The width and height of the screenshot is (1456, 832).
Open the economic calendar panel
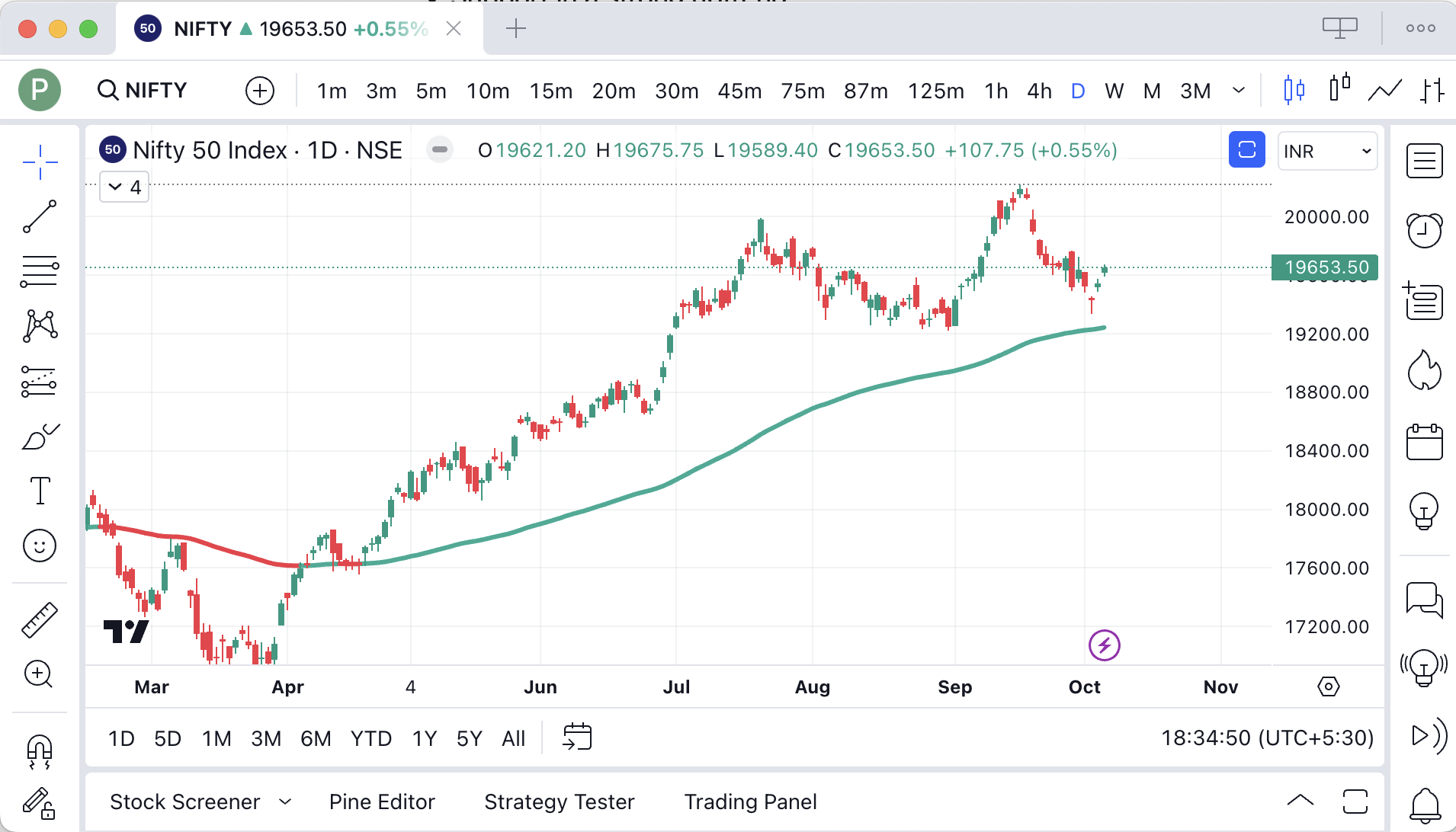click(x=1424, y=442)
